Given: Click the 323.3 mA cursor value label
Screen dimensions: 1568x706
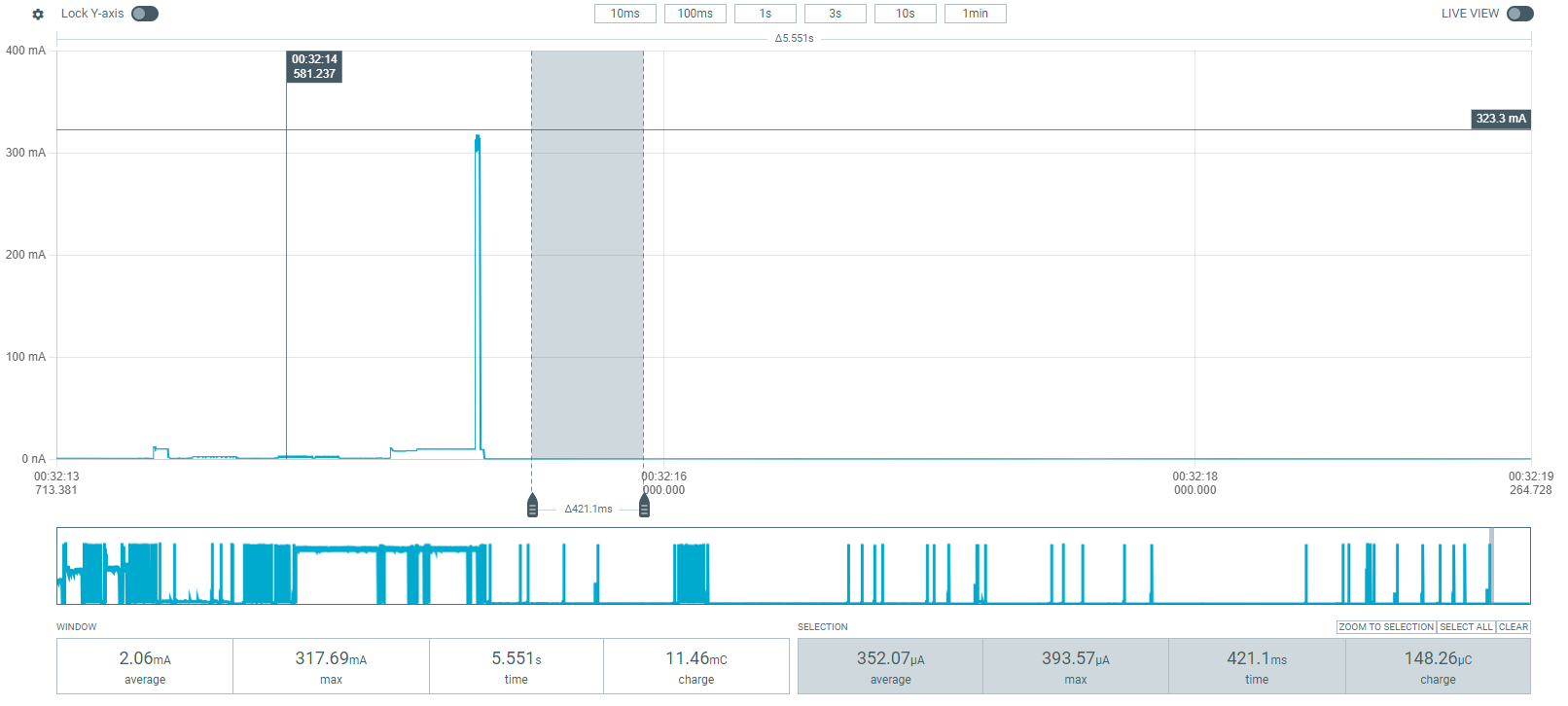Looking at the screenshot, I should pos(1501,119).
